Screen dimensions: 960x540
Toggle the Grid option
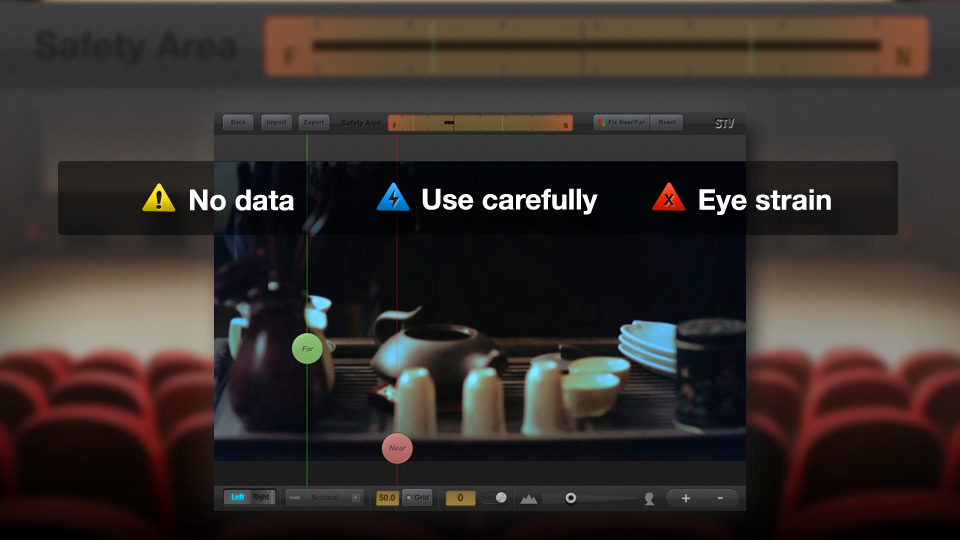[417, 497]
